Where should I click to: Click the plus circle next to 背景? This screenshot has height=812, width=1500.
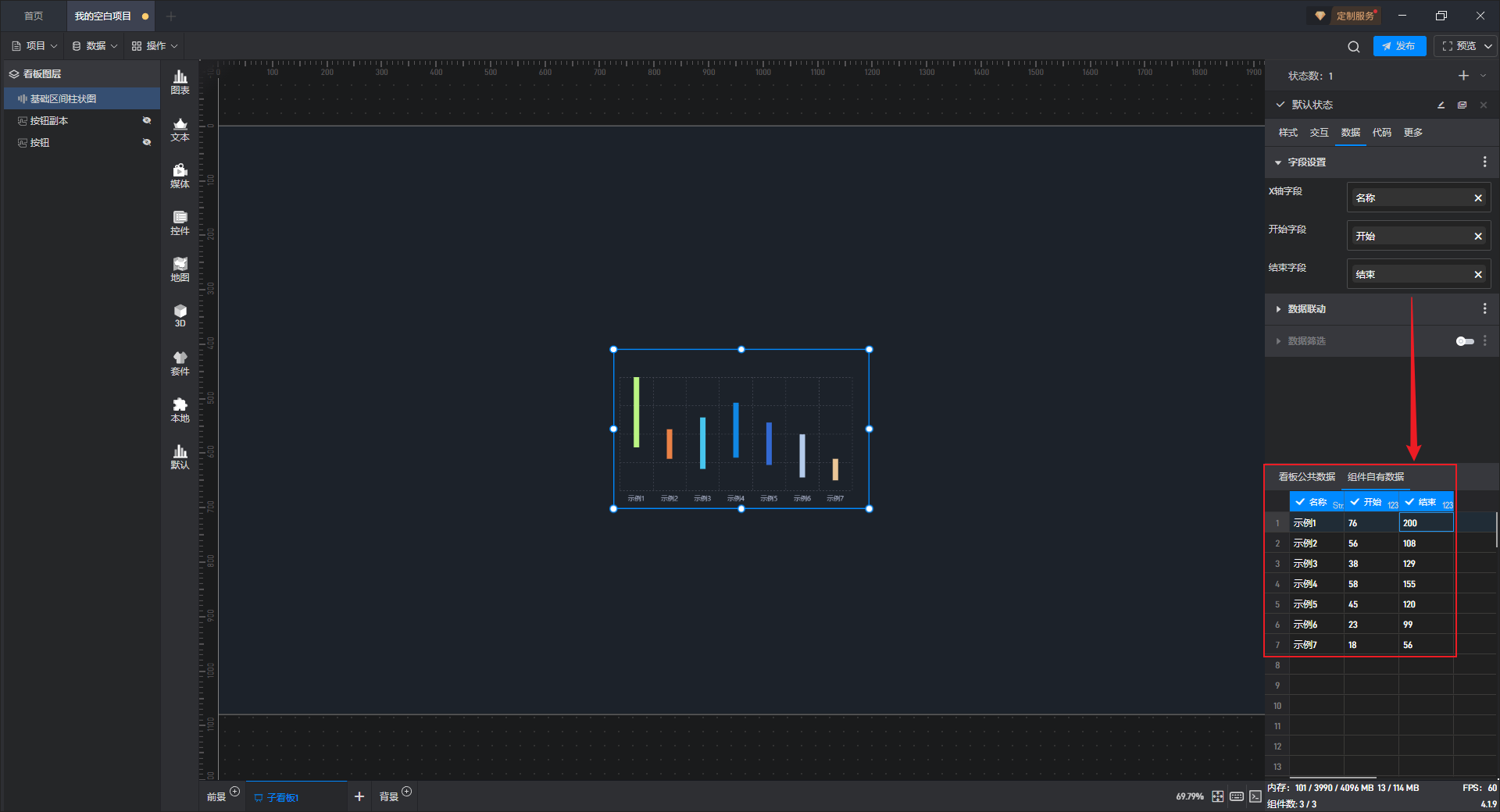(x=406, y=792)
